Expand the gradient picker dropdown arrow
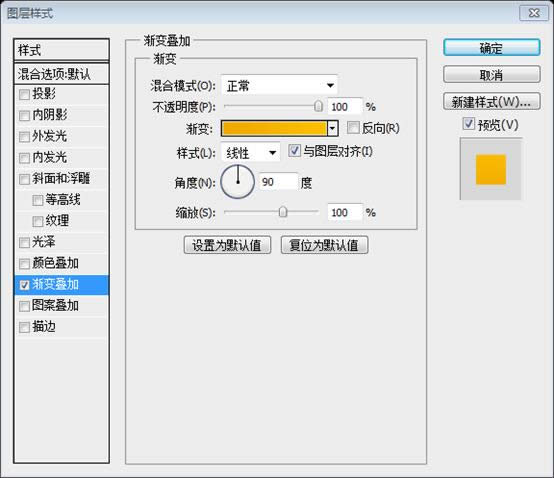554x478 pixels. 332,128
